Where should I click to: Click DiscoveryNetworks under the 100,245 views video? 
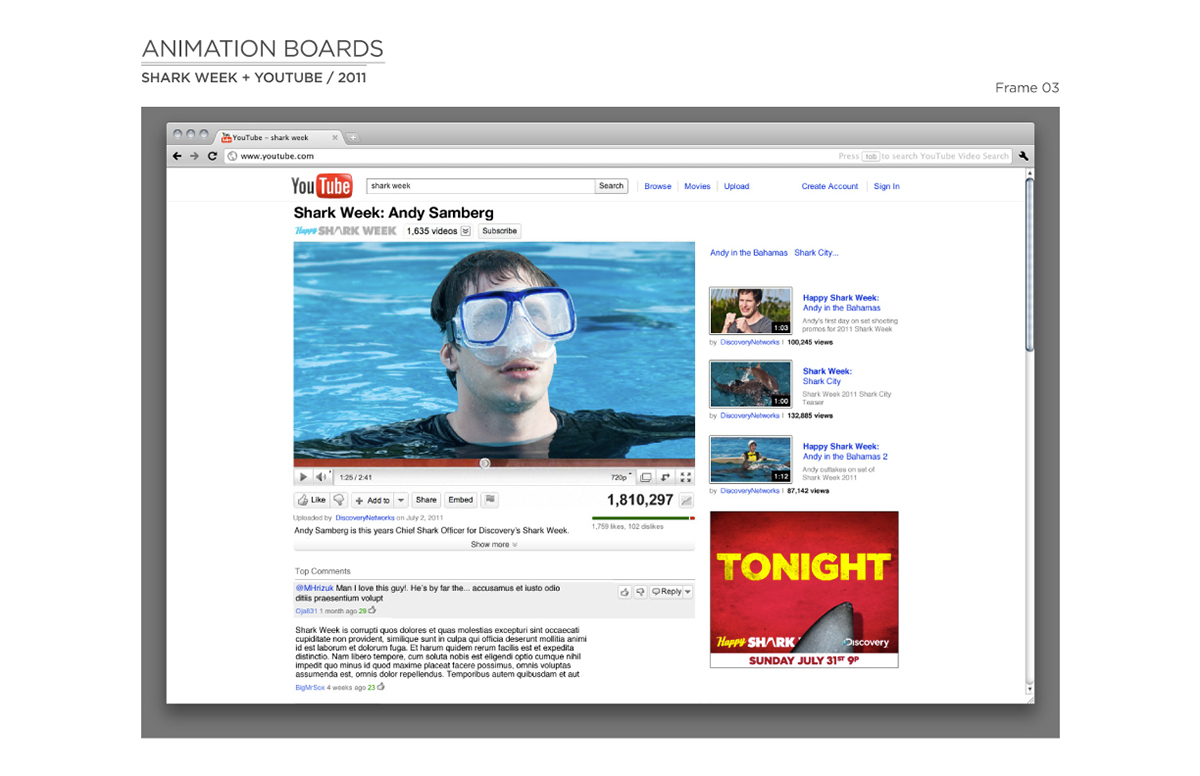[750, 342]
